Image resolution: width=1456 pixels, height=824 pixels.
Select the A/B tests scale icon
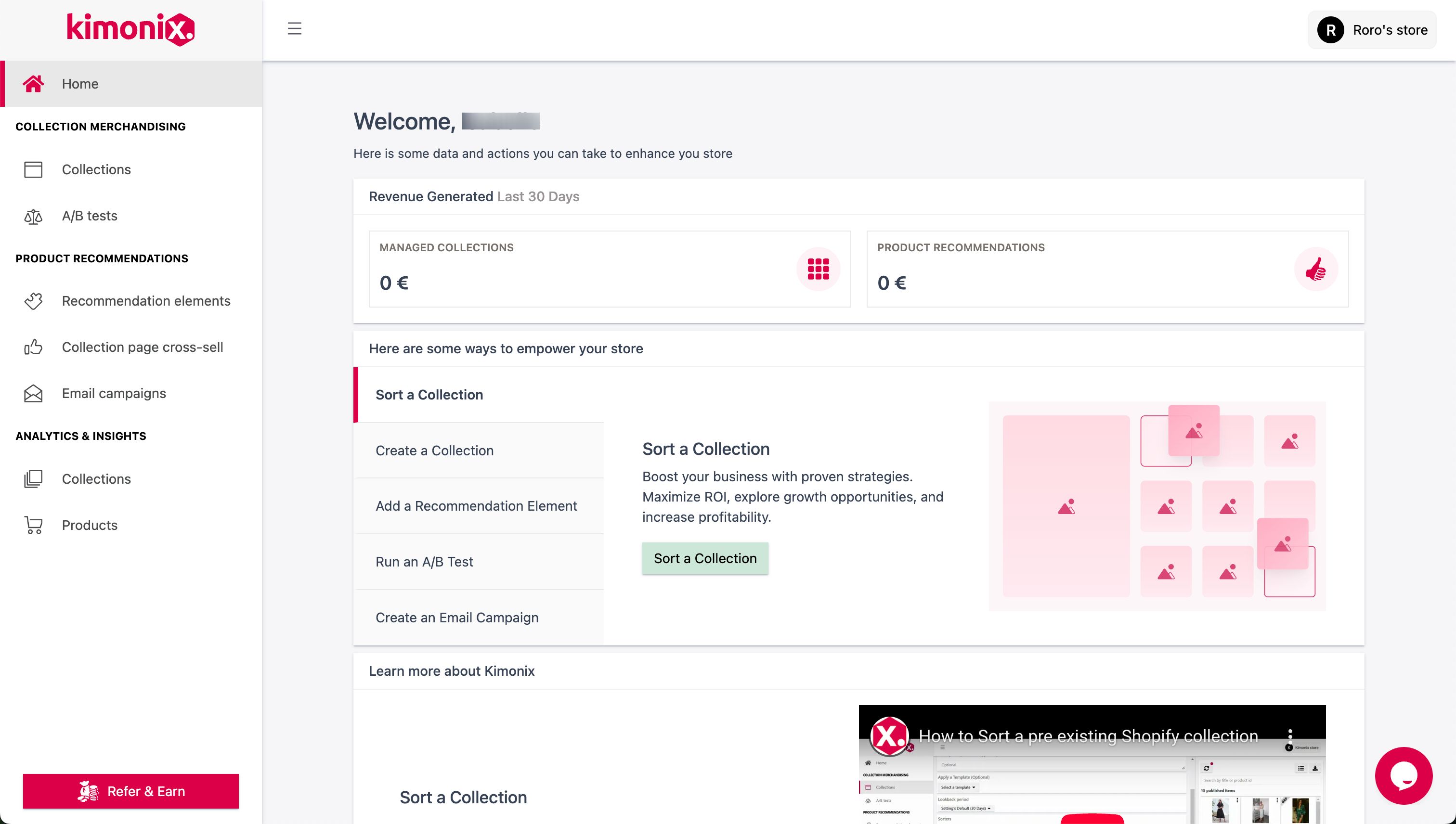(33, 216)
